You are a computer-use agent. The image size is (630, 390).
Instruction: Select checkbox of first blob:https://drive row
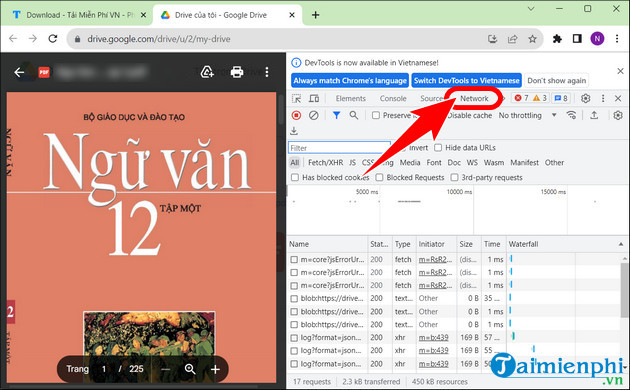point(294,298)
